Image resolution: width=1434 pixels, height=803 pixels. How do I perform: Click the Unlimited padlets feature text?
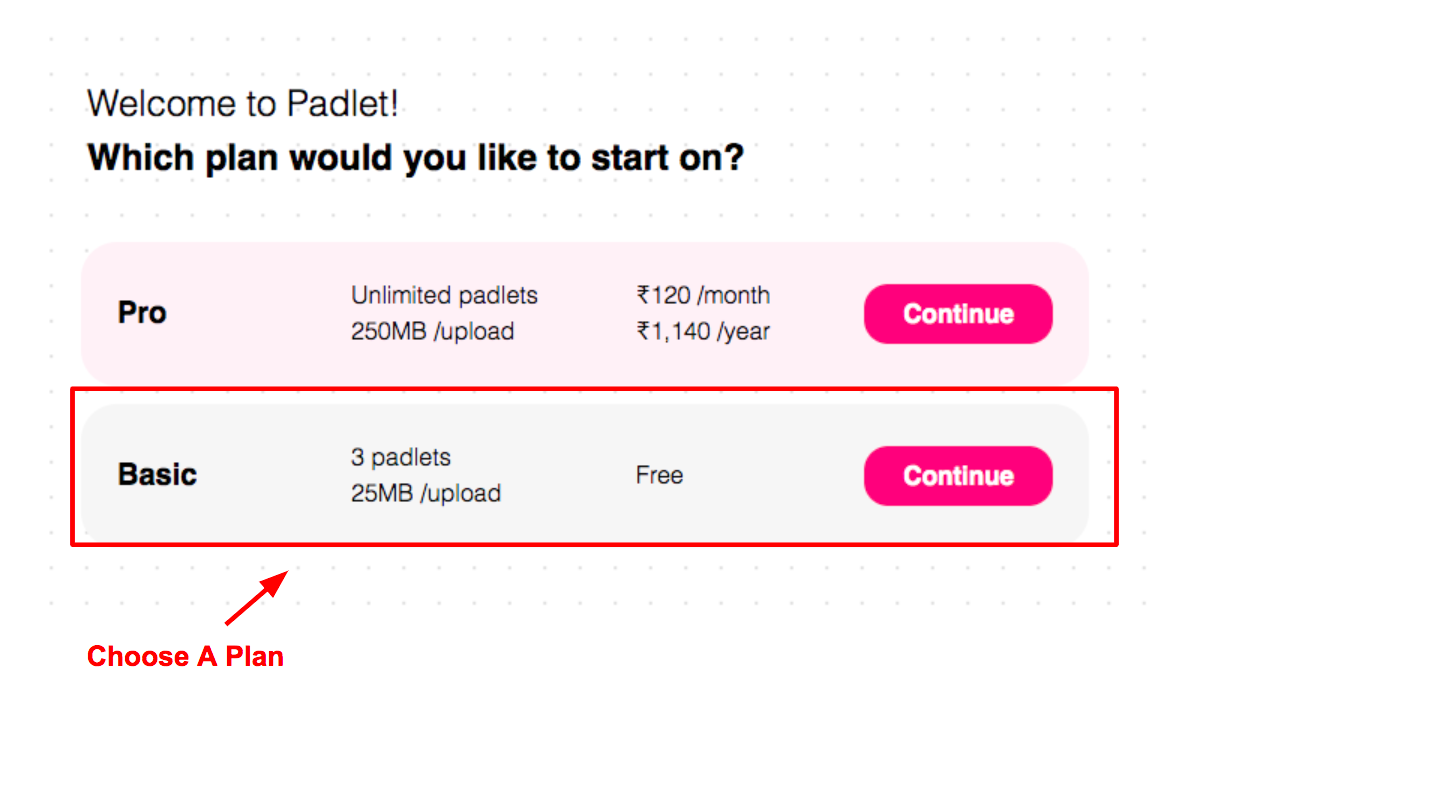(444, 295)
